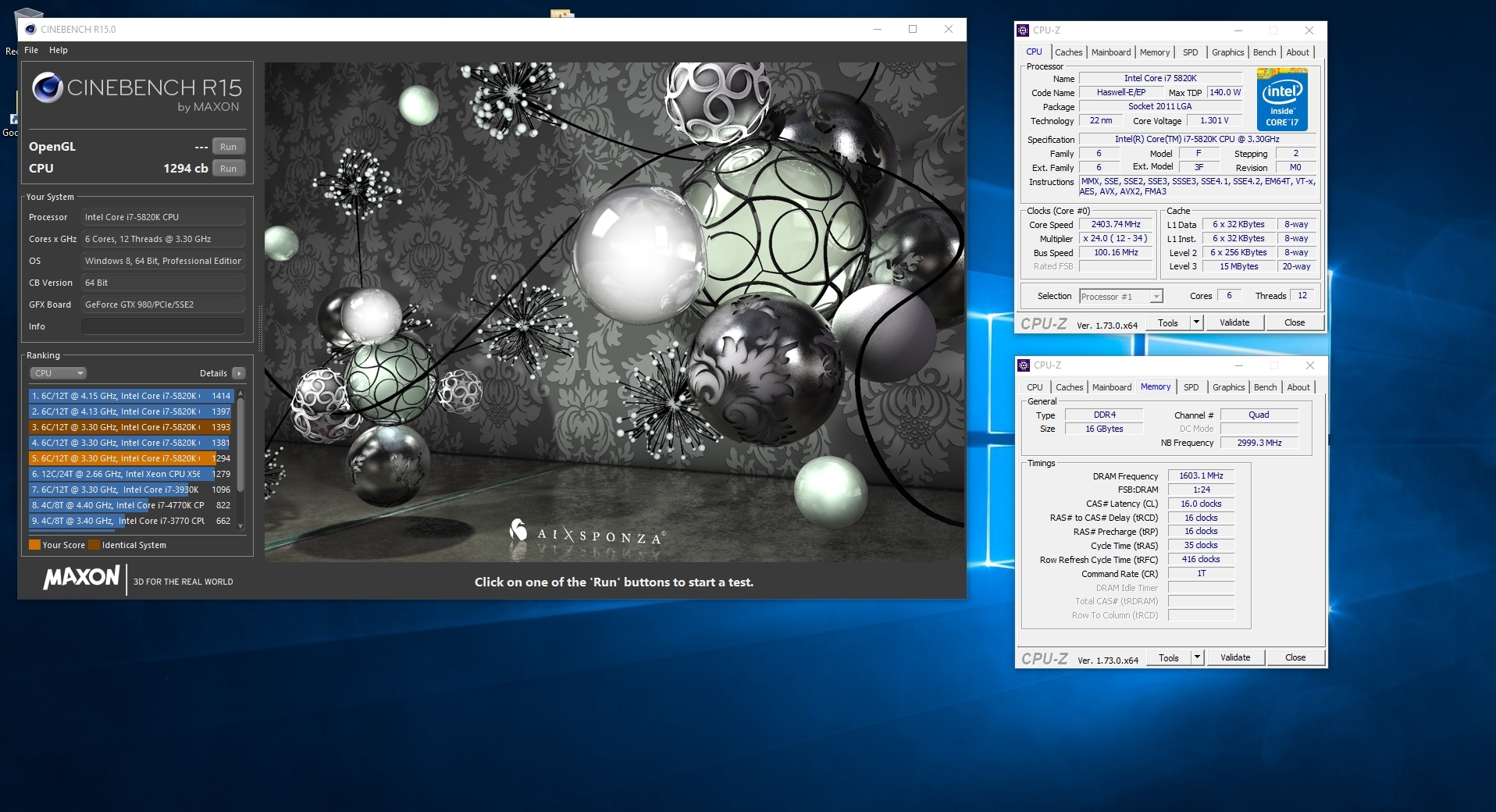The height and width of the screenshot is (812, 1496).
Task: Select ranking entry 2 at 4.13 GHz
Action: (131, 411)
